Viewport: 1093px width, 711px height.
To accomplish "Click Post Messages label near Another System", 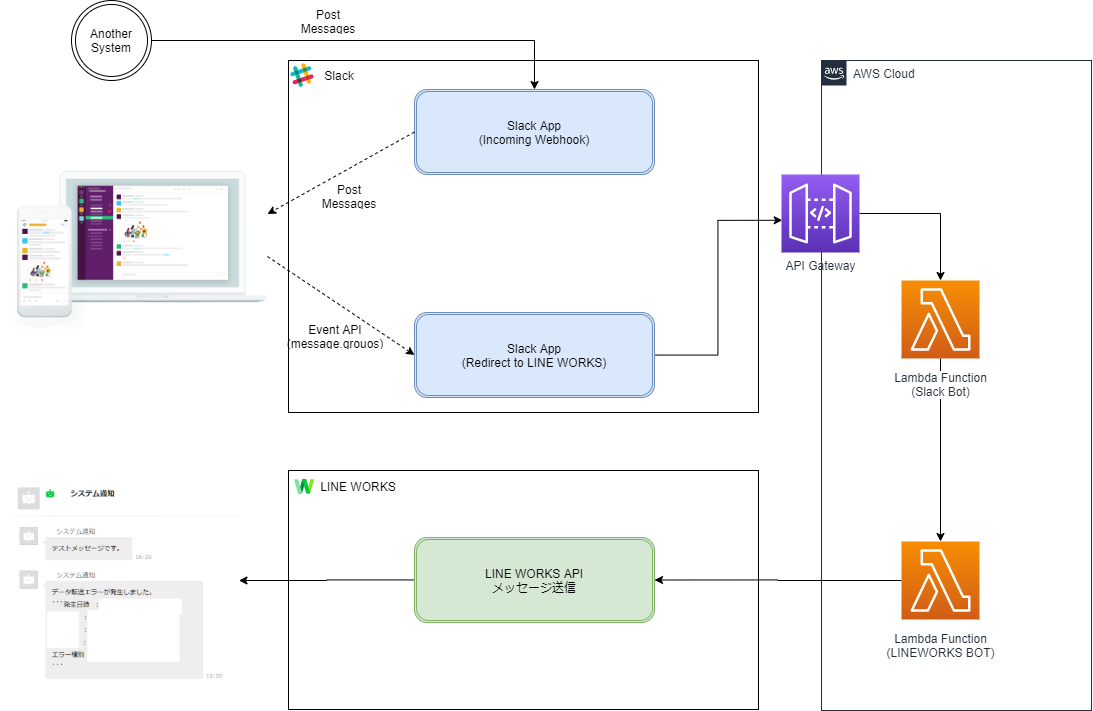I will pos(328,22).
